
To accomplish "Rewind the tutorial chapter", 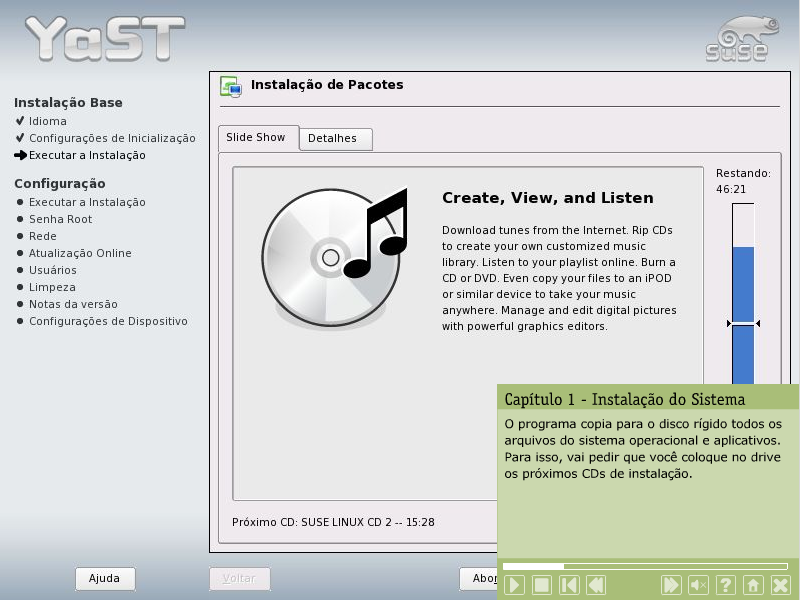I will coord(596,585).
